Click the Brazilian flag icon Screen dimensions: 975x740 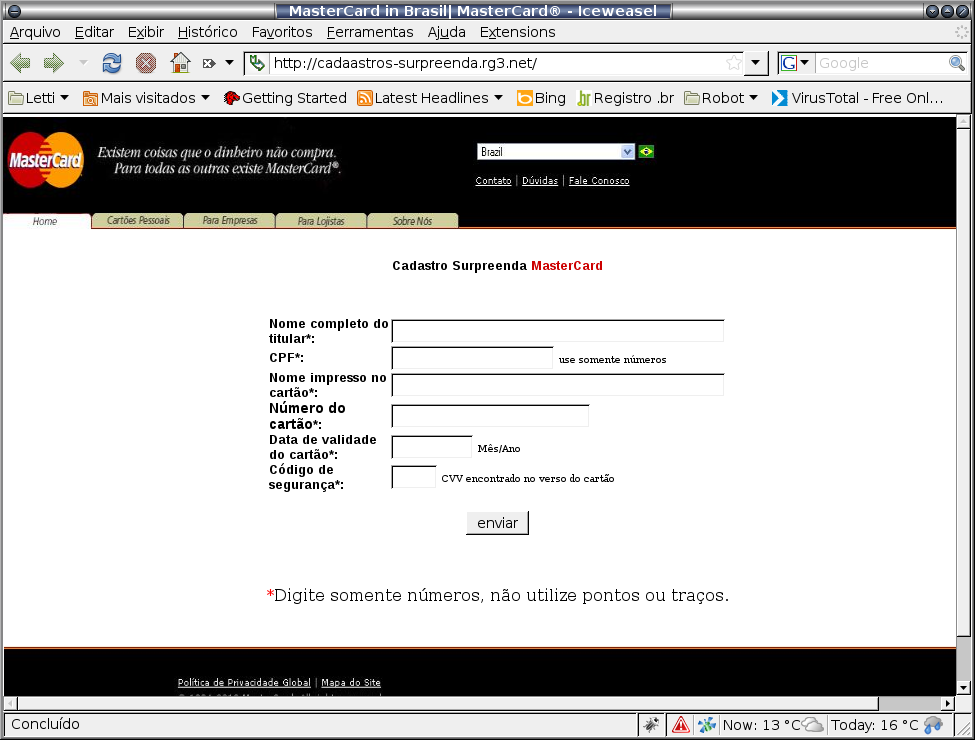[x=646, y=152]
